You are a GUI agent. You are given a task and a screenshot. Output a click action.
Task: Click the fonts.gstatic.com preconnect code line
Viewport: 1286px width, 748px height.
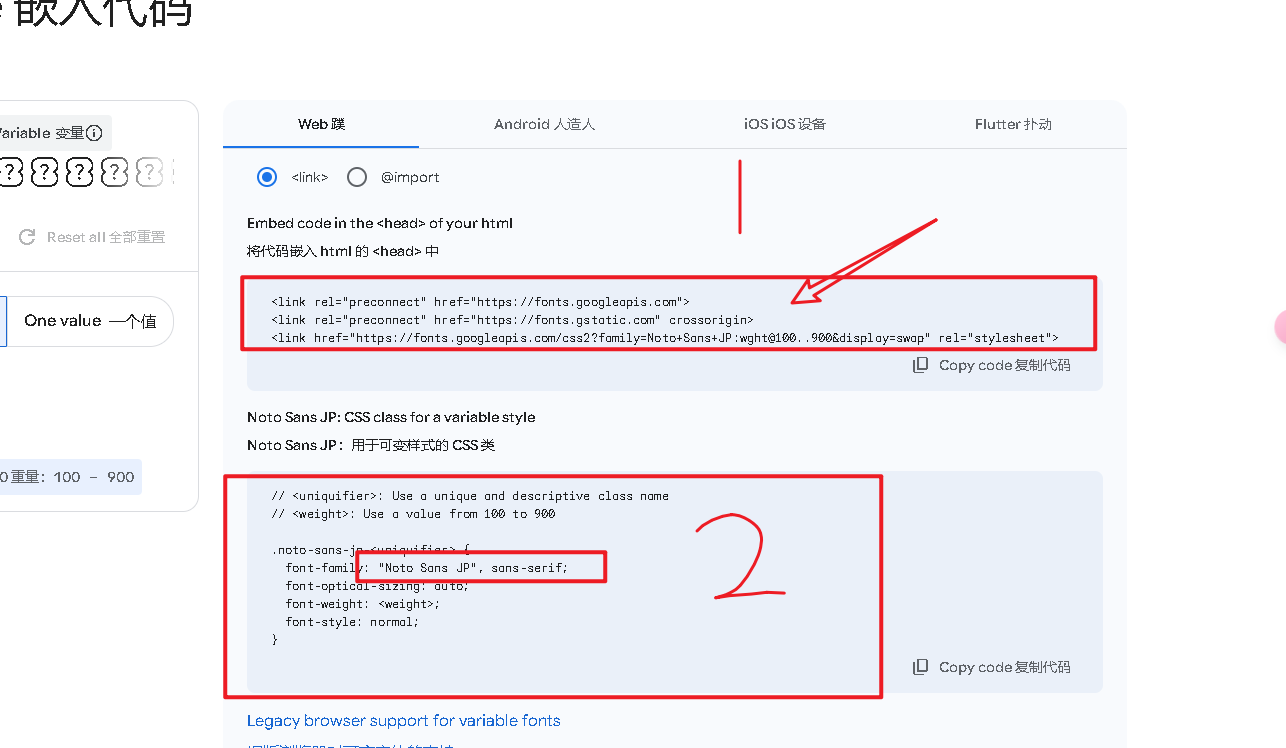[512, 320]
